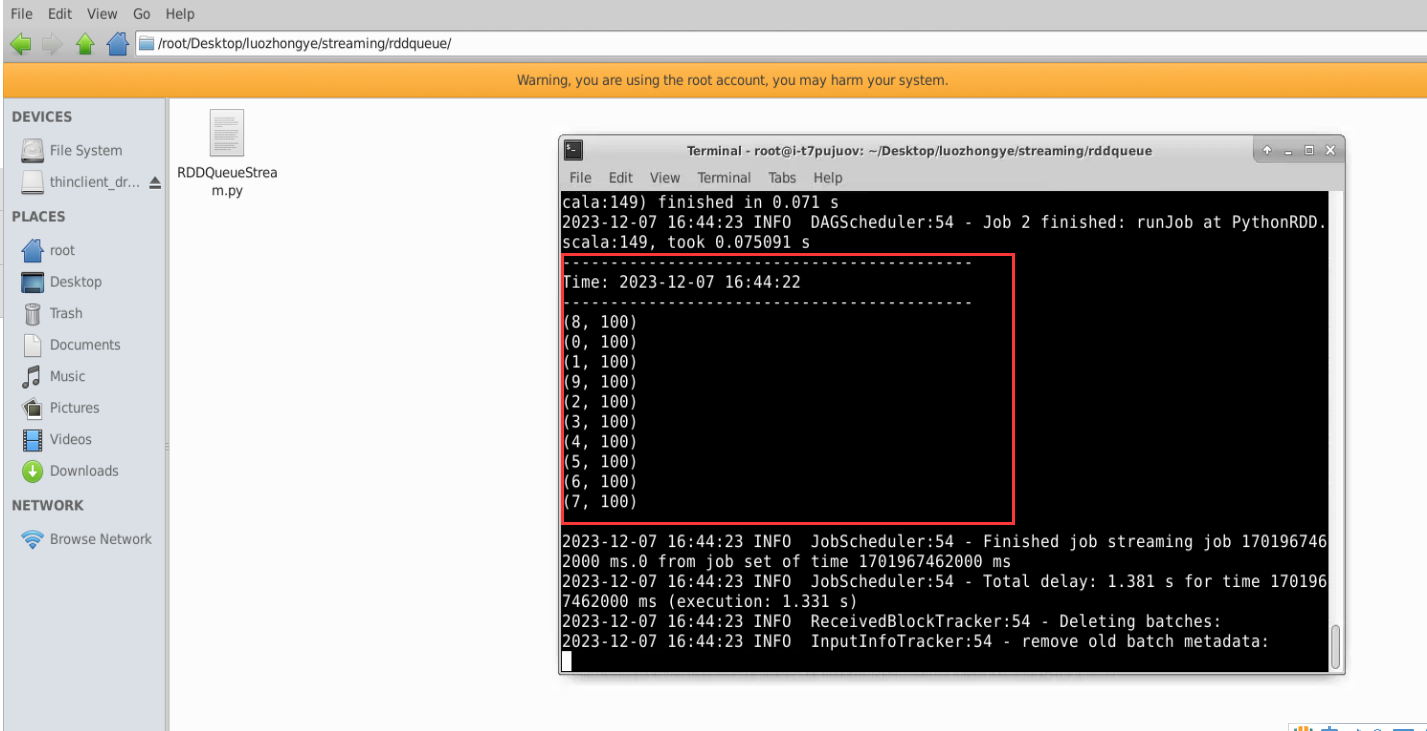This screenshot has width=1427, height=731.
Task: Open Terminal window File menu
Action: point(580,178)
